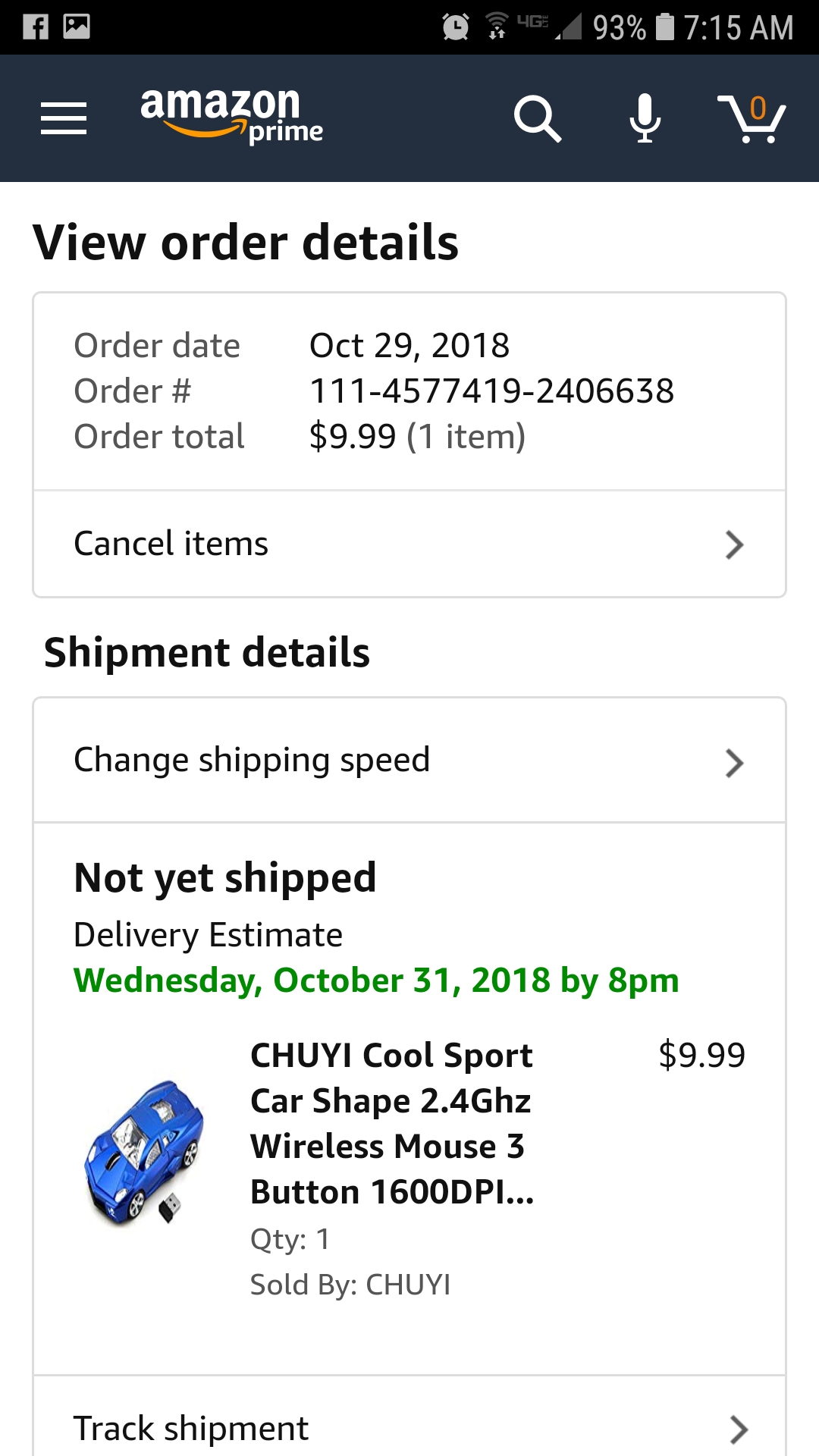The width and height of the screenshot is (819, 1456).
Task: Open the shopping cart
Action: [752, 118]
